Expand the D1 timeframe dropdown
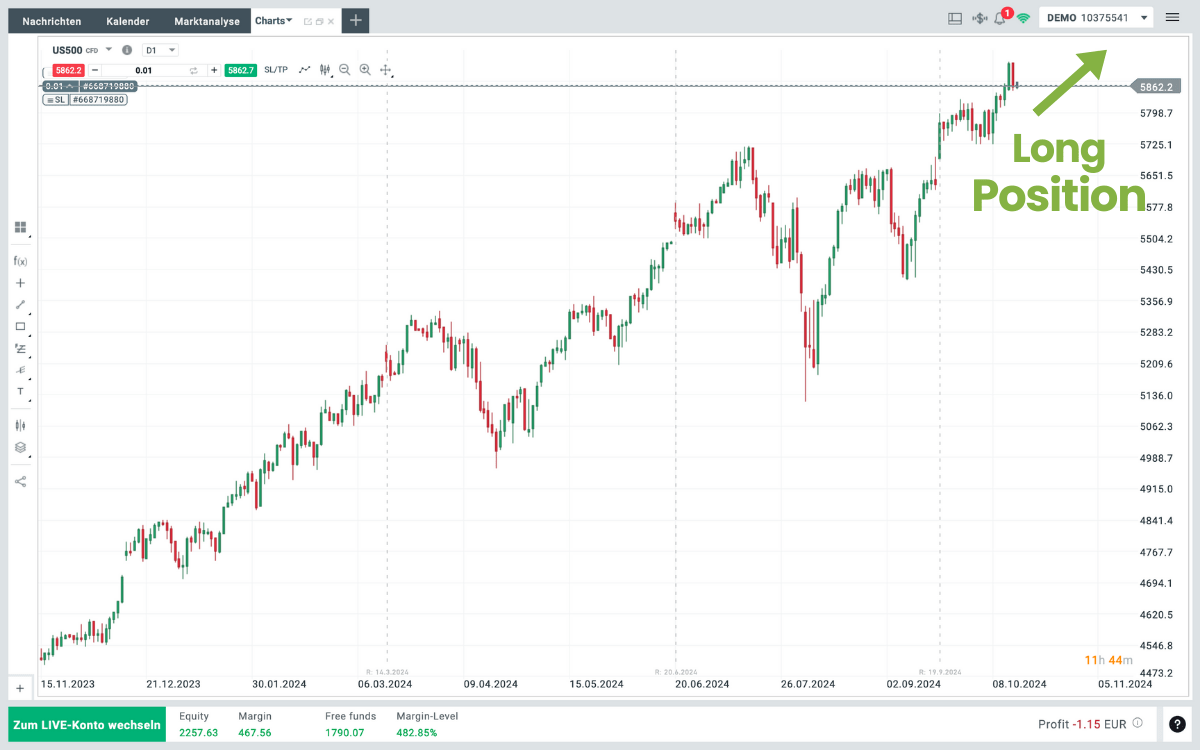The width and height of the screenshot is (1200, 750). (161, 50)
